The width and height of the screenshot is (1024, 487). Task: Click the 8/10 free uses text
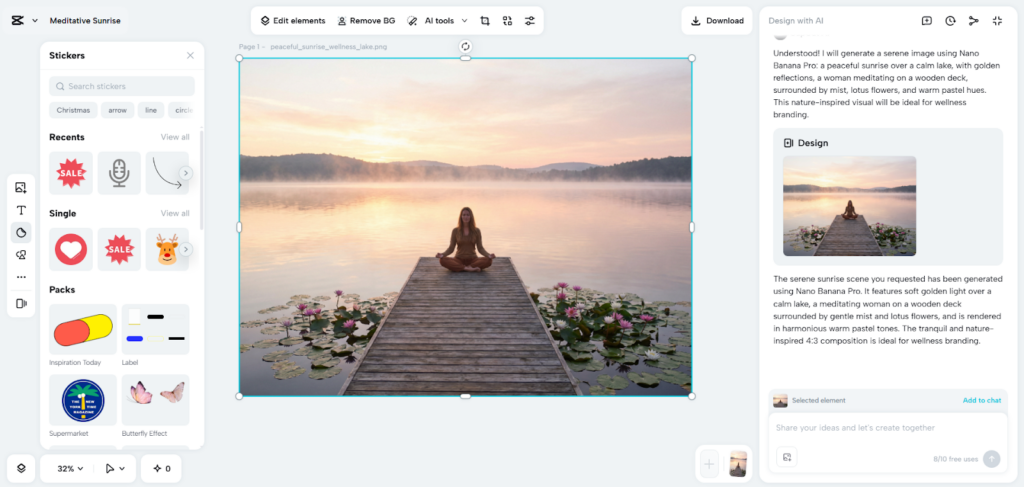pos(955,459)
